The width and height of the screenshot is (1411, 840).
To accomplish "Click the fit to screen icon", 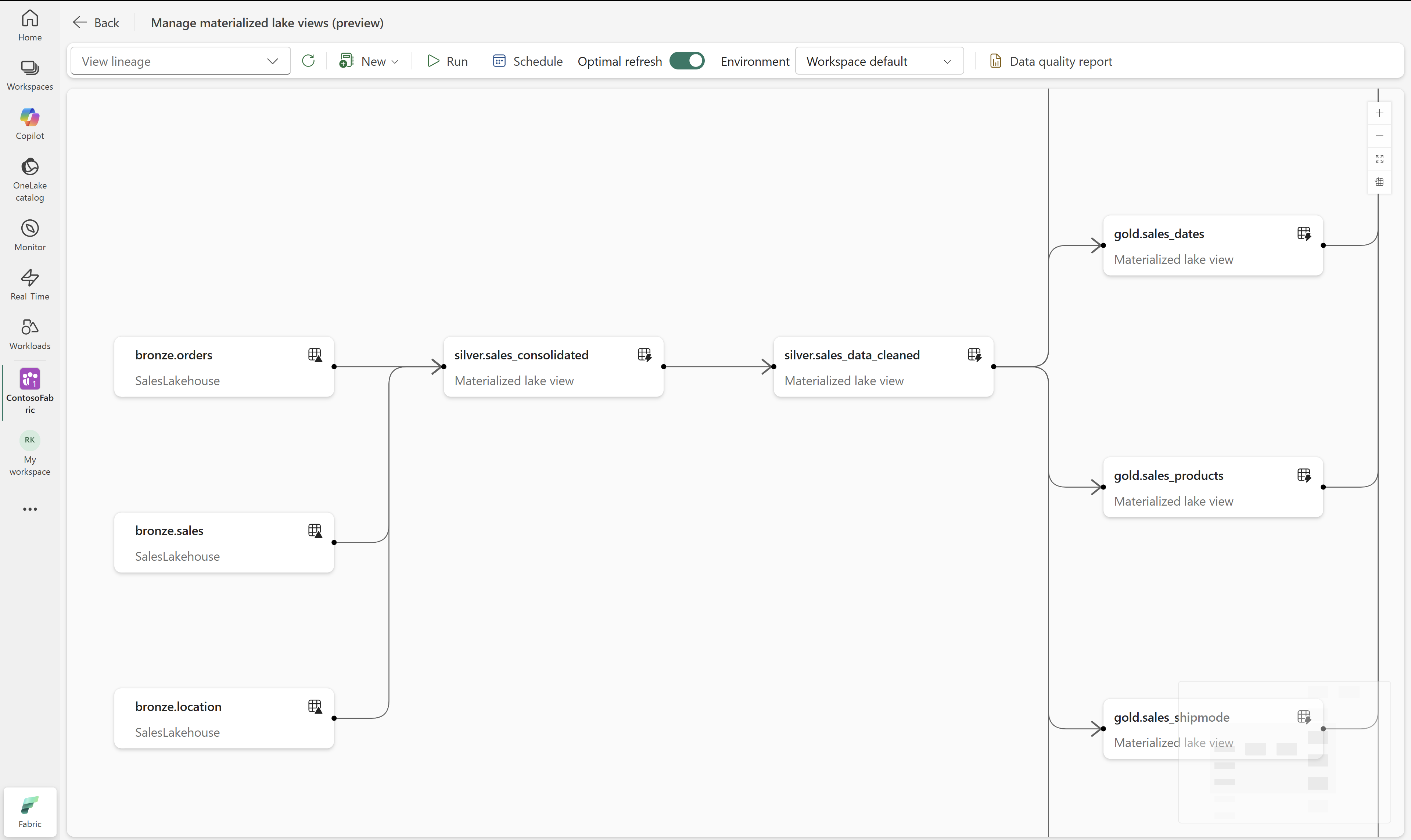I will coord(1379,159).
